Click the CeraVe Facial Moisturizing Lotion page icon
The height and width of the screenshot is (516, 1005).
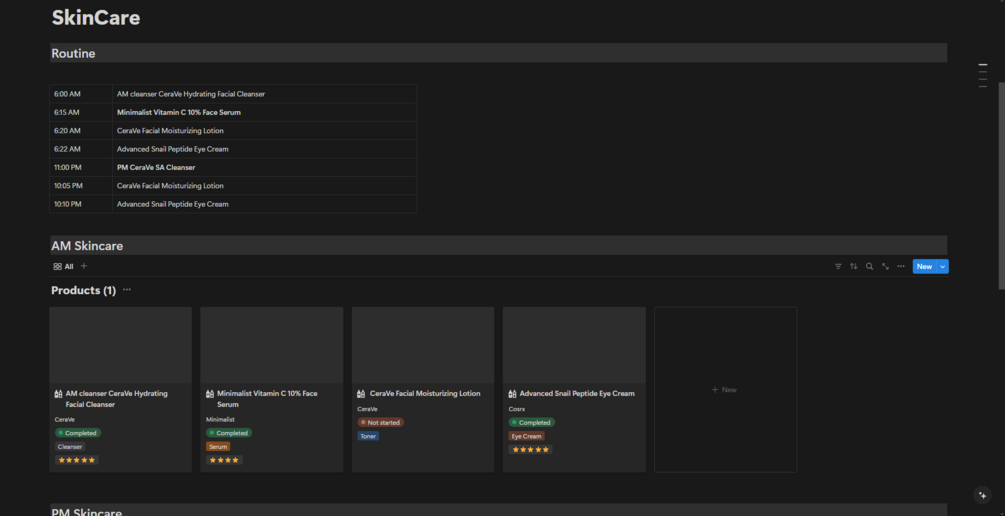click(x=361, y=394)
